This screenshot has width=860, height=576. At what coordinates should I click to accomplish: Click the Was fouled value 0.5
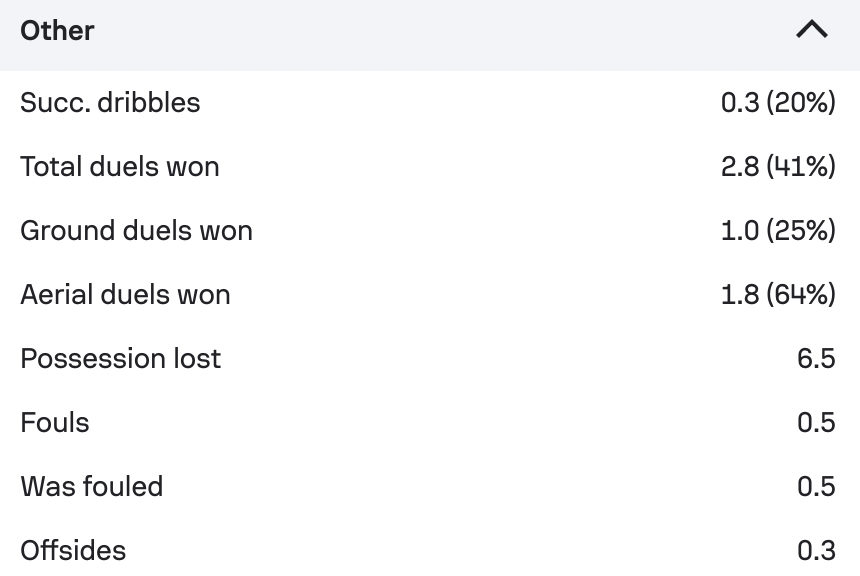816,487
